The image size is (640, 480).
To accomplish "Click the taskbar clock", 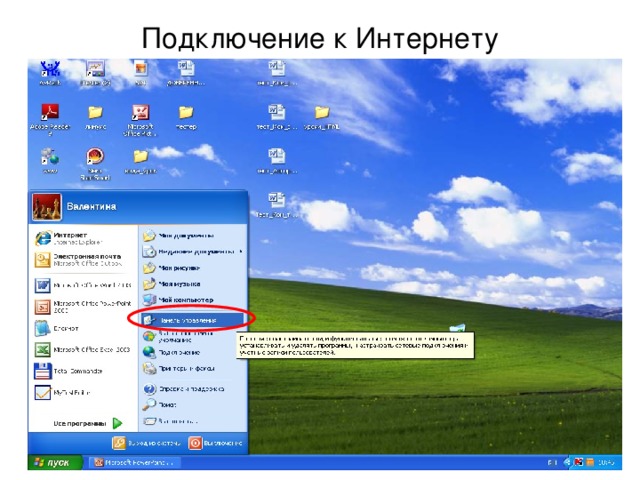I will (x=606, y=462).
